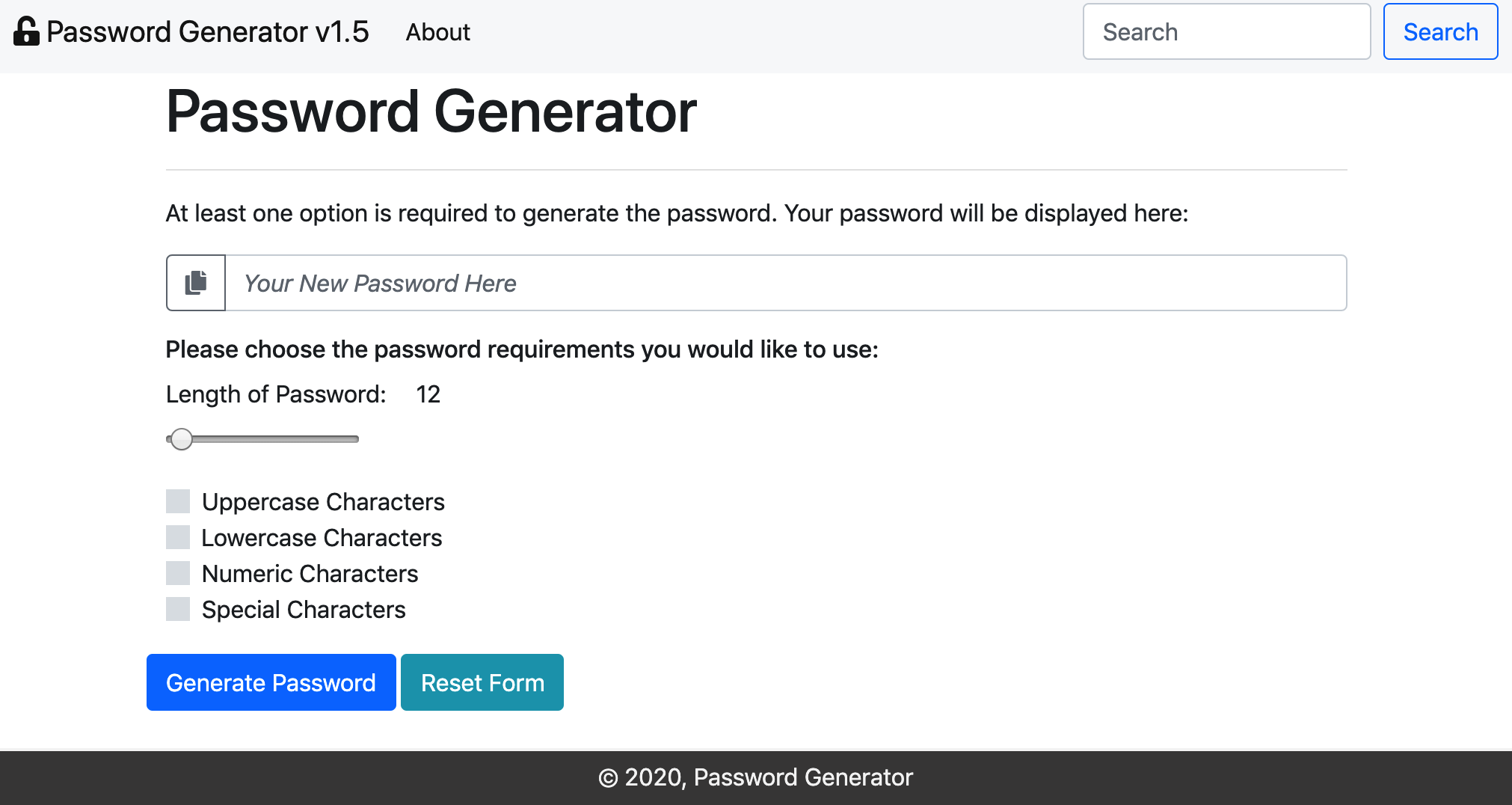The width and height of the screenshot is (1512, 805).
Task: Click the displayed length value 12
Action: (x=429, y=394)
